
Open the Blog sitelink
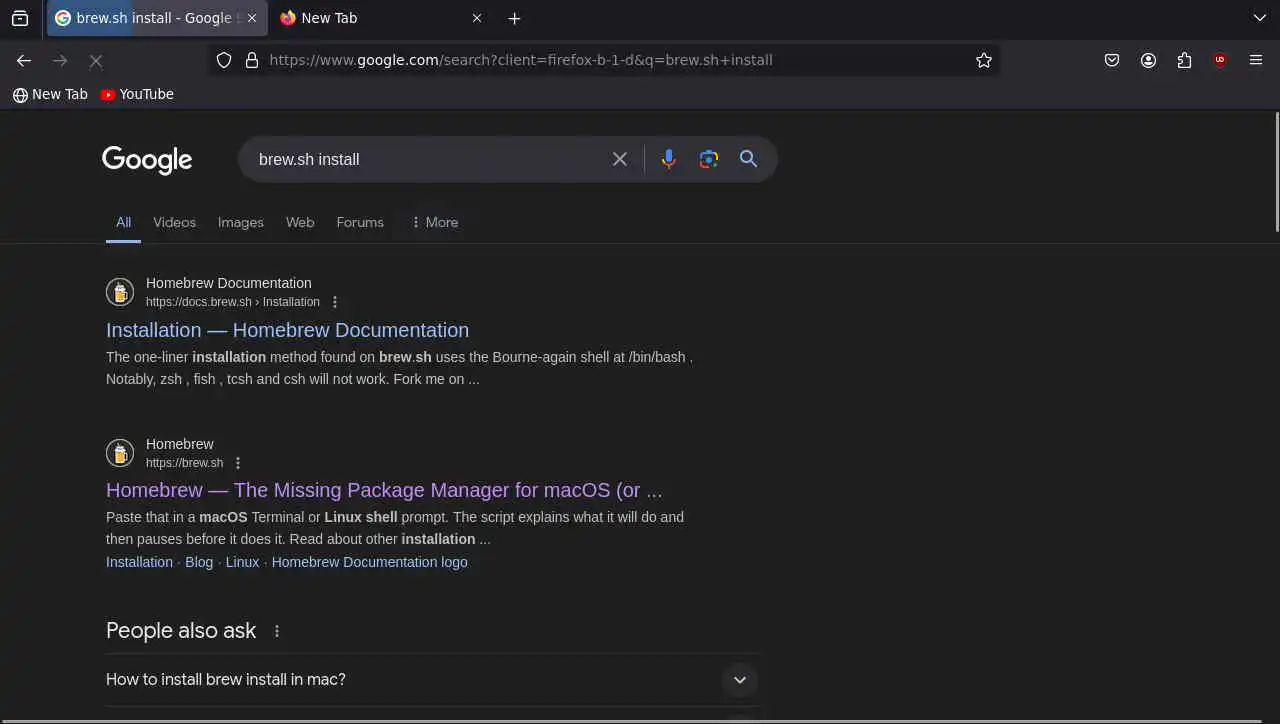tap(199, 562)
